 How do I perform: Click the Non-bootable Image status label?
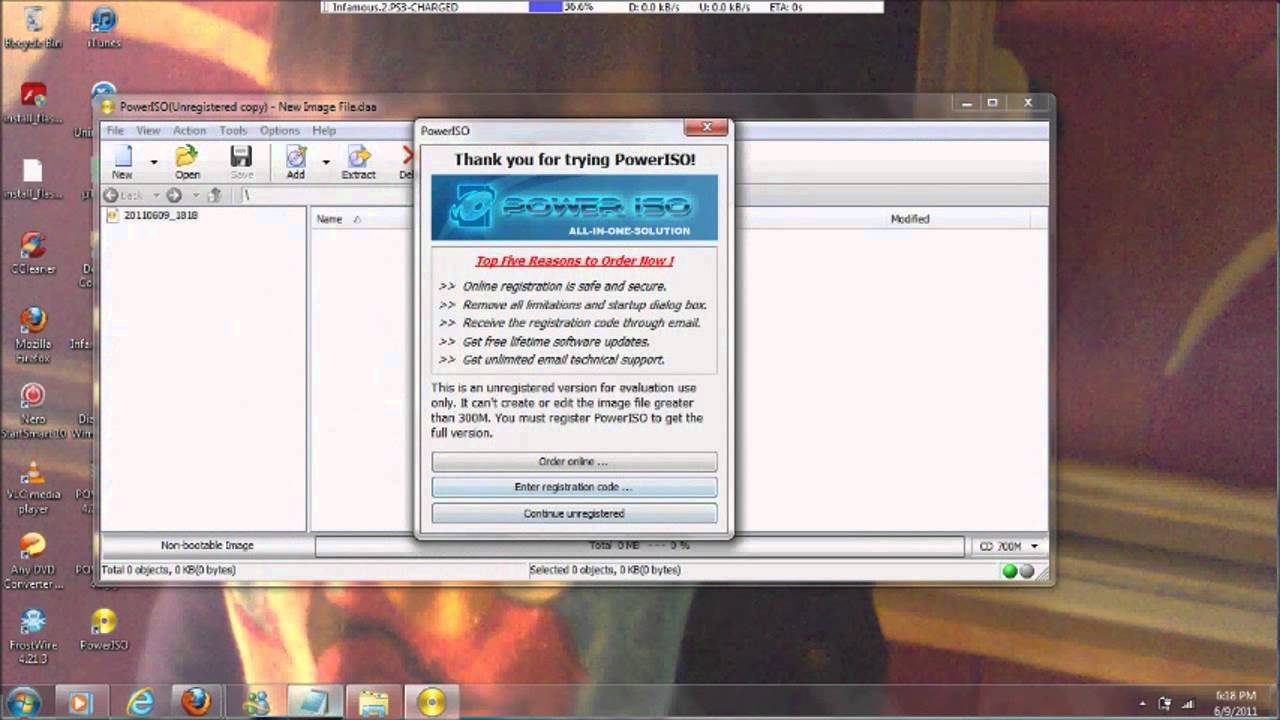pyautogui.click(x=207, y=546)
